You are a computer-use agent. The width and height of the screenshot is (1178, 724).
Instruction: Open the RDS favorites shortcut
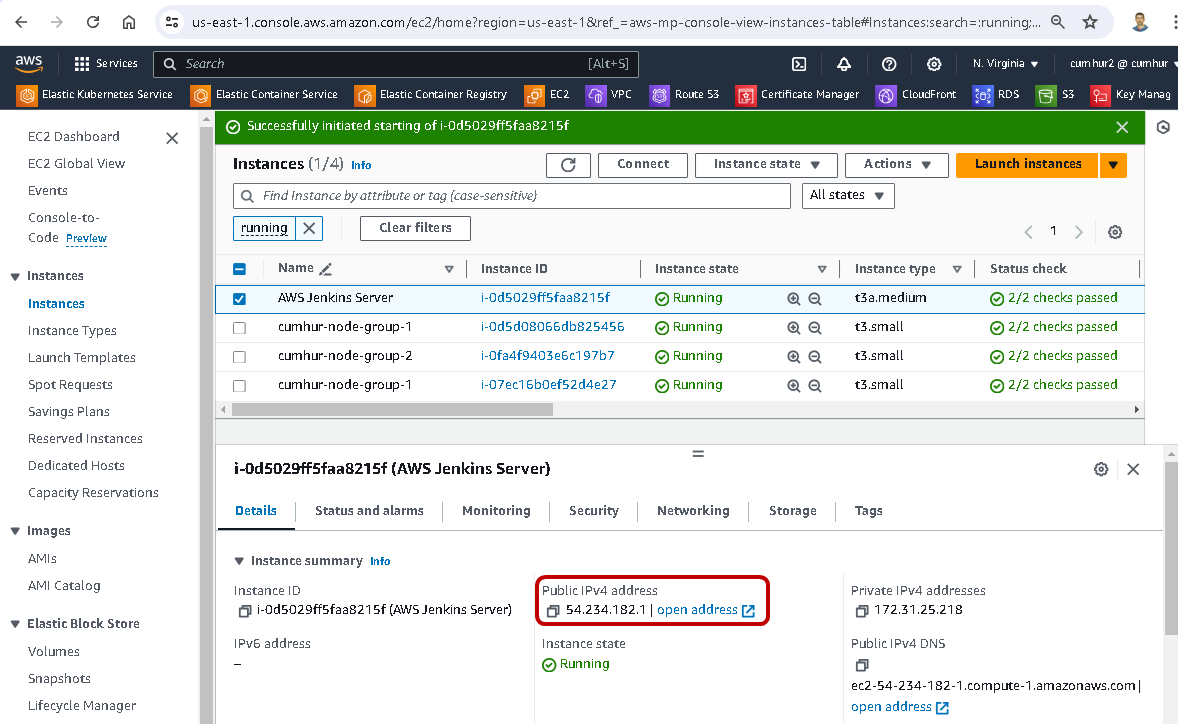click(996, 95)
